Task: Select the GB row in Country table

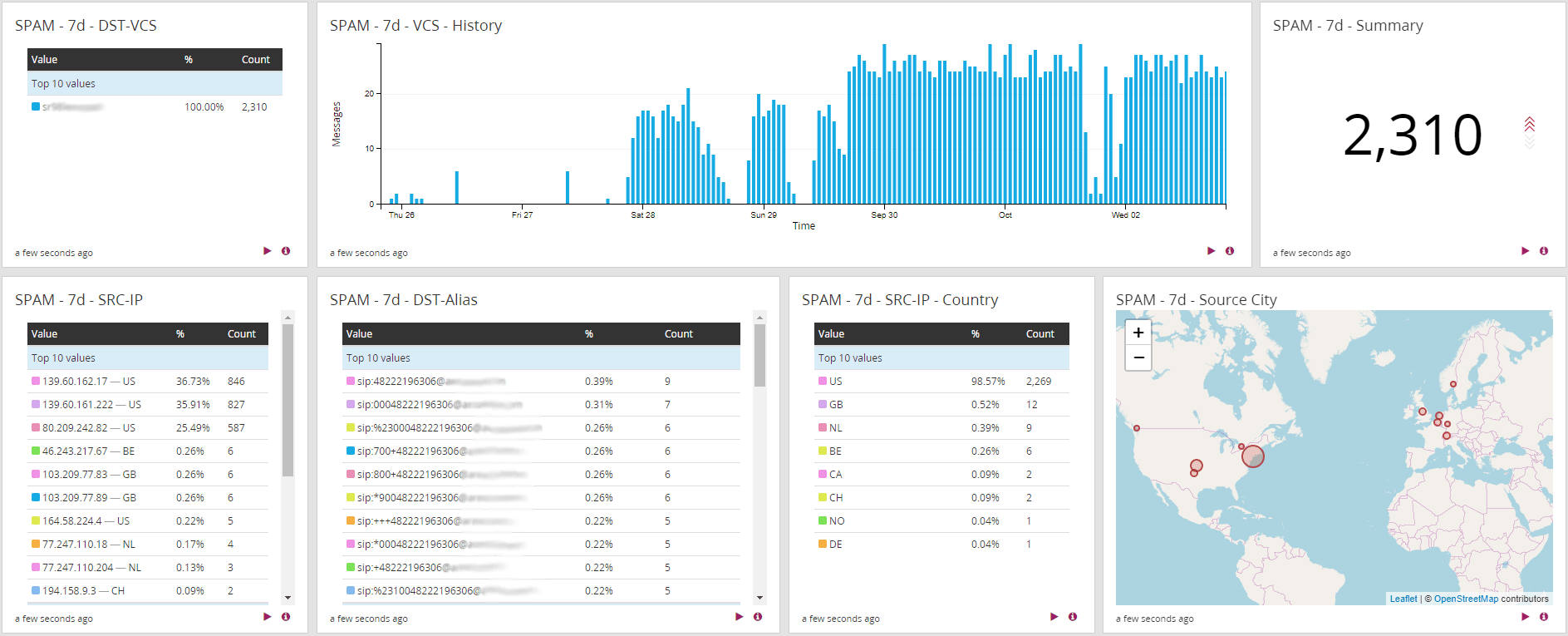Action: click(836, 405)
